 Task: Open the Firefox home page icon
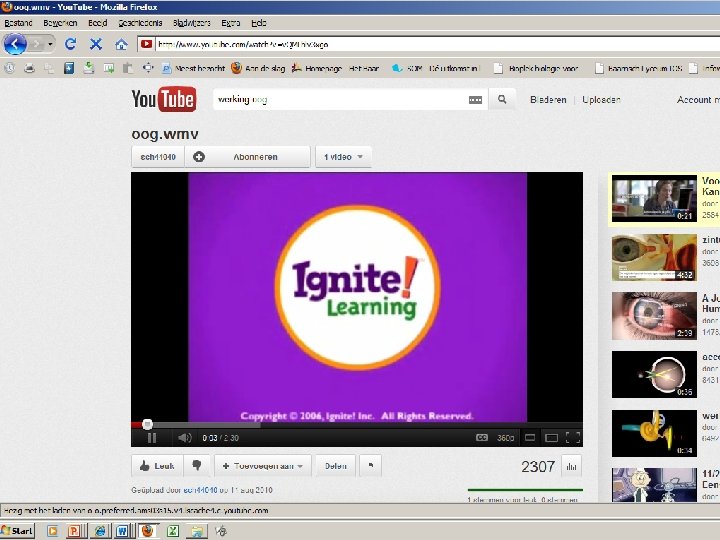tap(121, 45)
